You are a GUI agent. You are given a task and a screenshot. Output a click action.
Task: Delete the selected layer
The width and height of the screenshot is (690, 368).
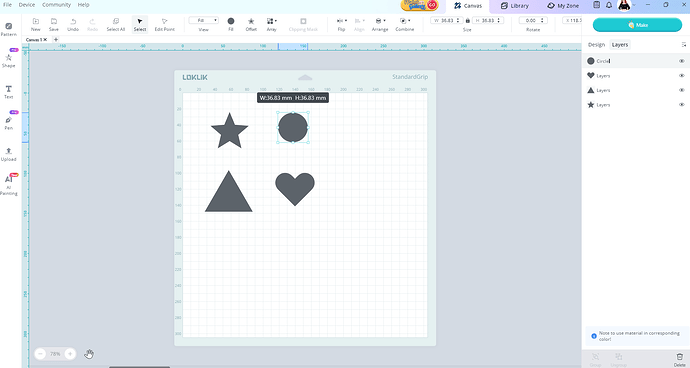click(x=679, y=359)
